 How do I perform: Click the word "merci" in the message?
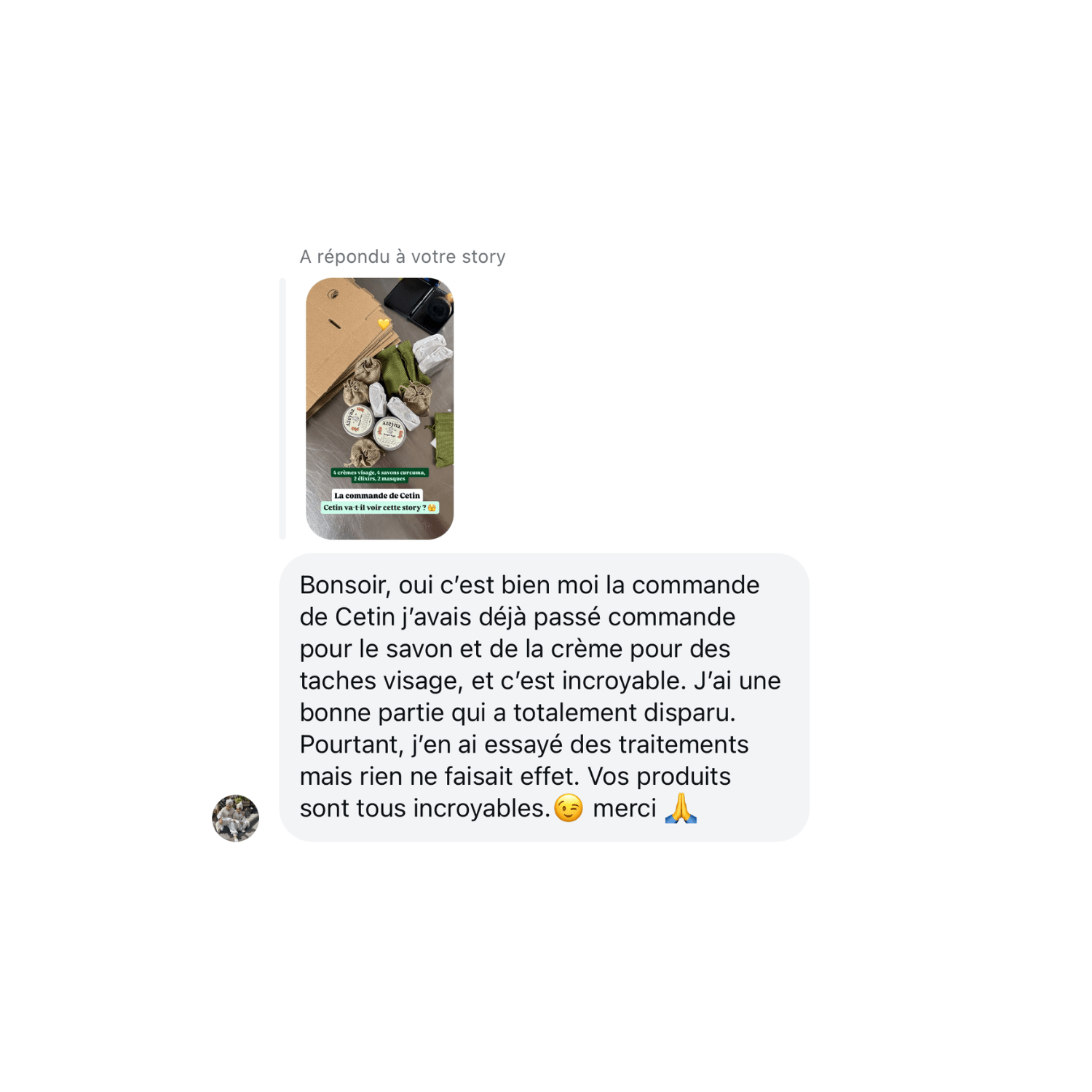[625, 808]
